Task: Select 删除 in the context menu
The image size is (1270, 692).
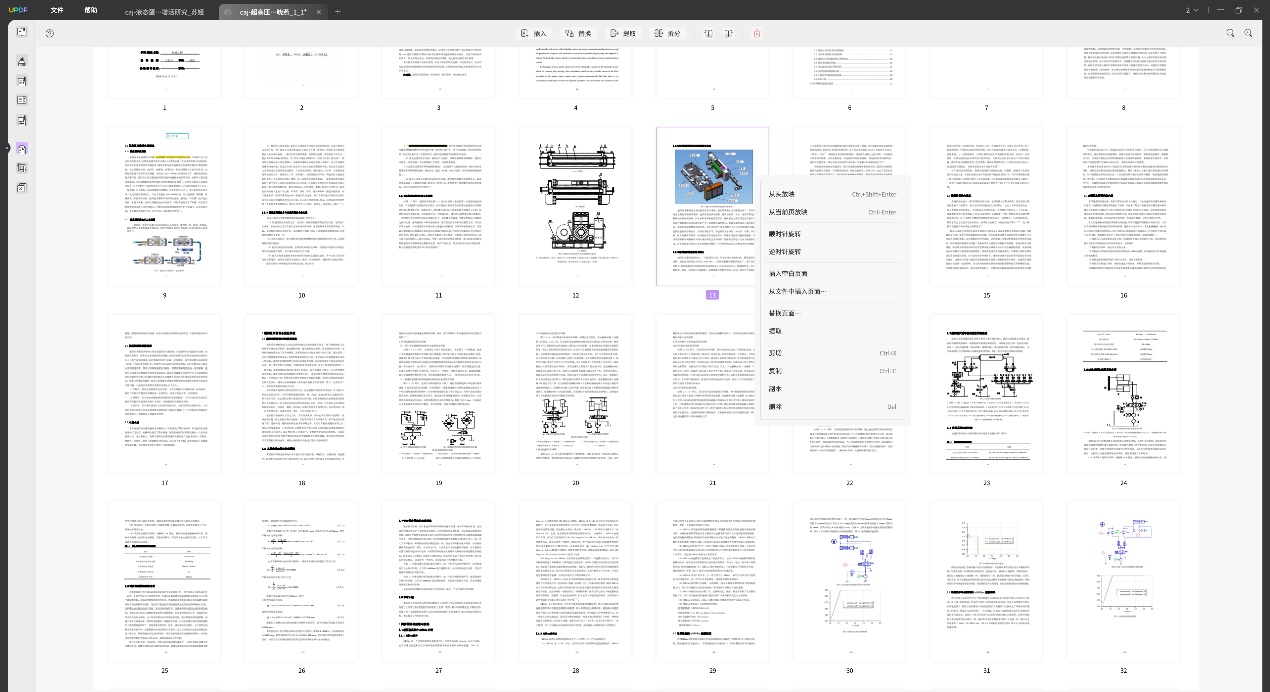Action: click(x=775, y=407)
